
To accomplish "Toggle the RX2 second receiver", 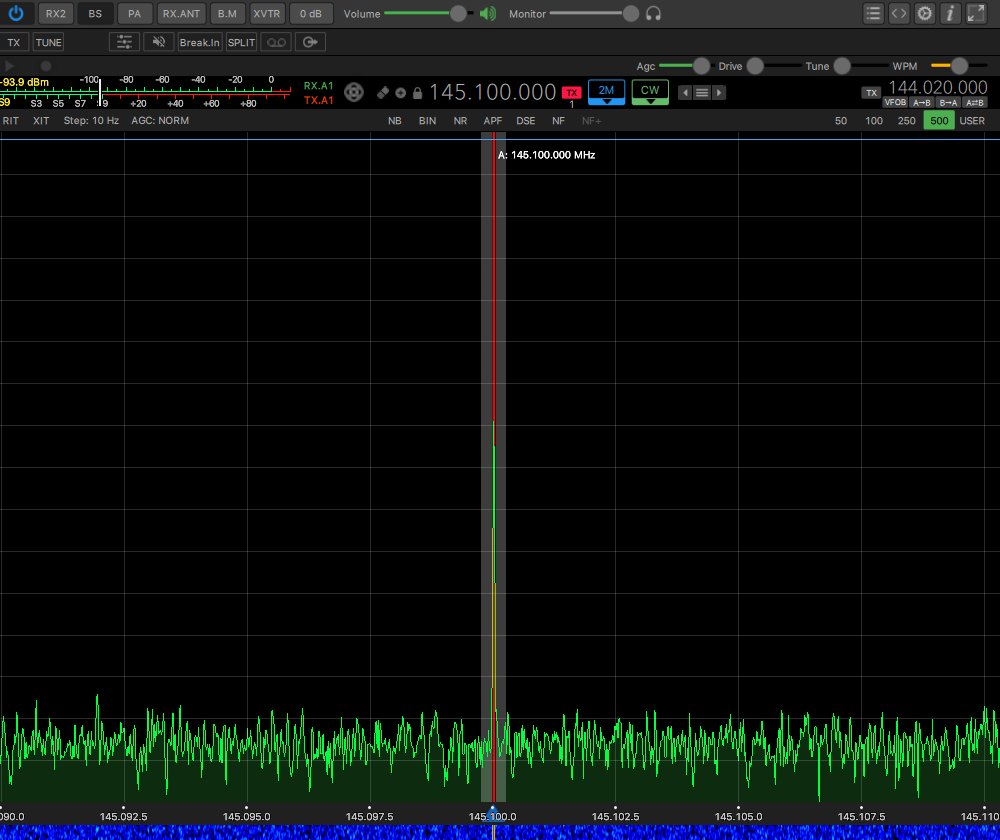I will point(55,13).
